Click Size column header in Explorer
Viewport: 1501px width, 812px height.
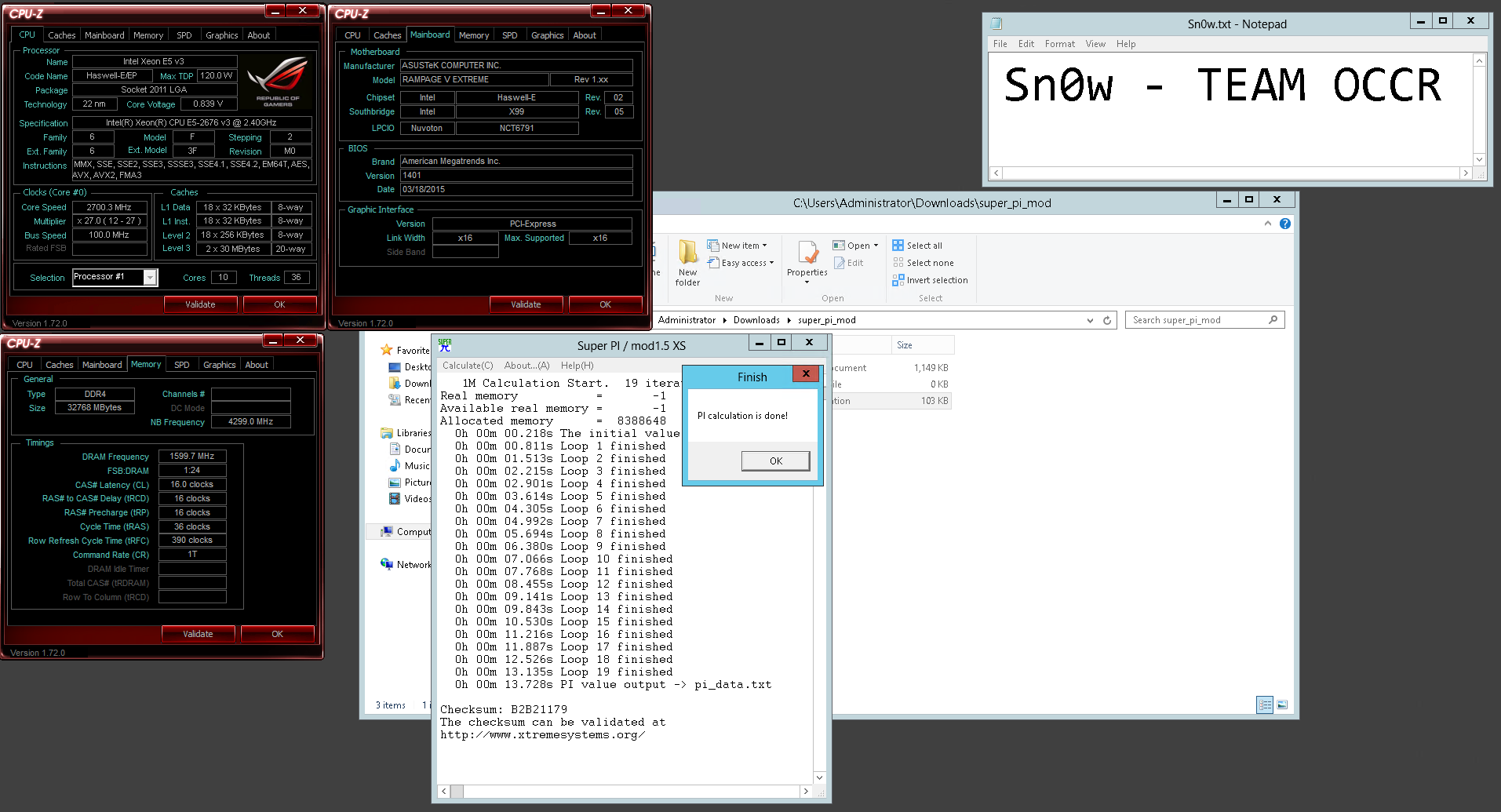922,345
